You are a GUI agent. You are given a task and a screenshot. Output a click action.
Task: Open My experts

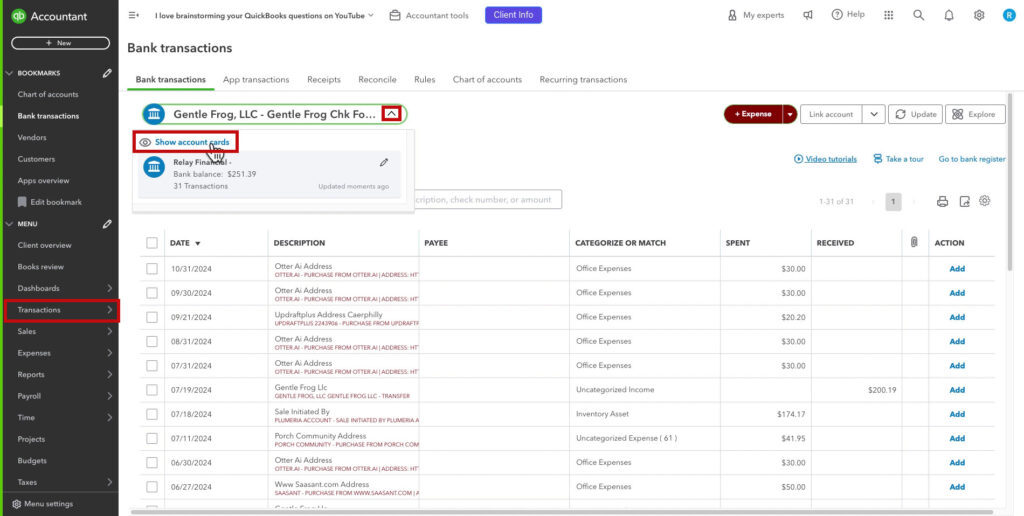click(x=756, y=15)
